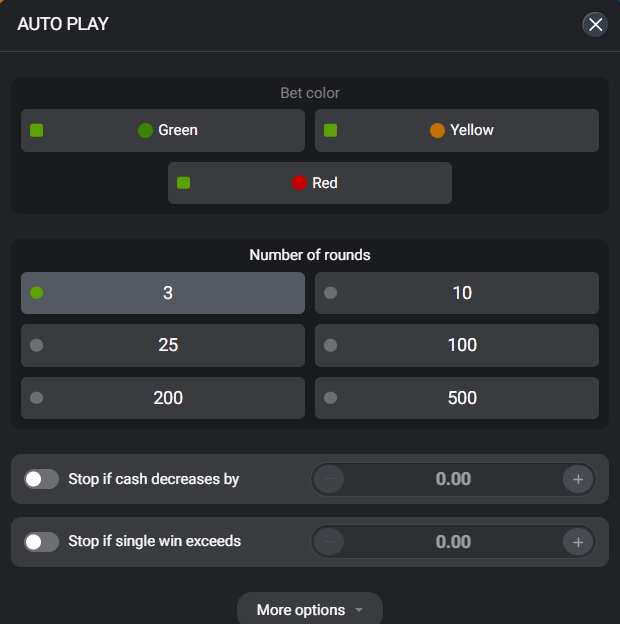Click the yellow color dot icon
The width and height of the screenshot is (620, 624).
pyautogui.click(x=437, y=130)
